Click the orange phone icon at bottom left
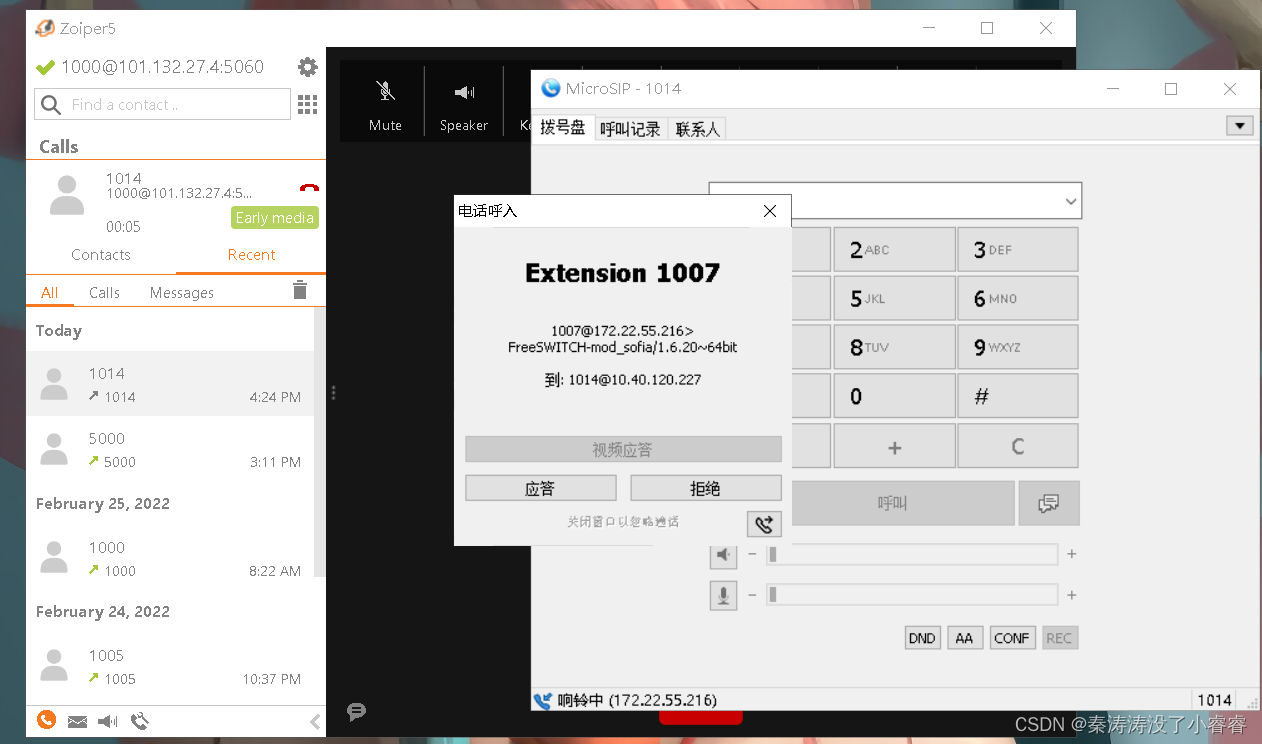Screen dimensions: 1262x744 click(x=46, y=720)
